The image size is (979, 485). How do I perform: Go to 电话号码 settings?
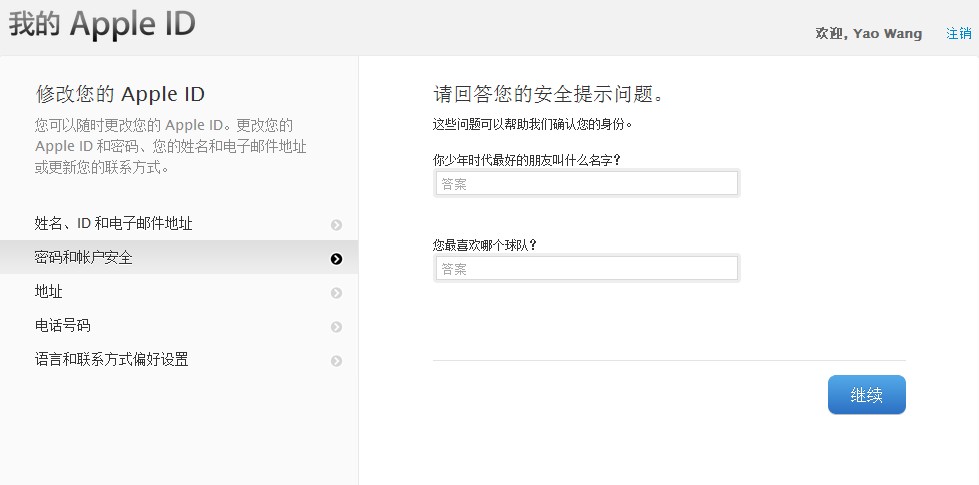tap(62, 326)
